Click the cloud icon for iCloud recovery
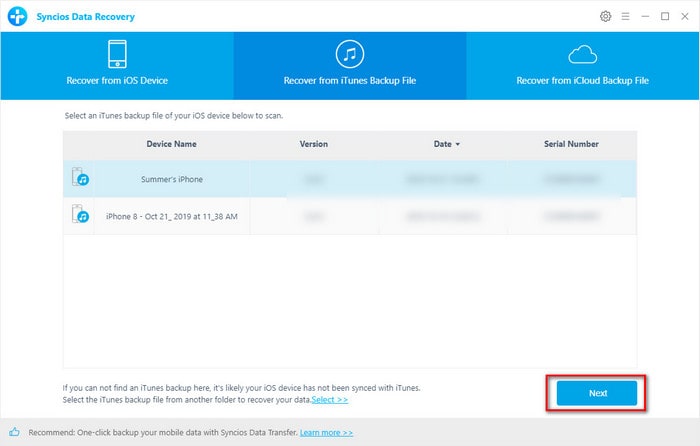 point(583,55)
